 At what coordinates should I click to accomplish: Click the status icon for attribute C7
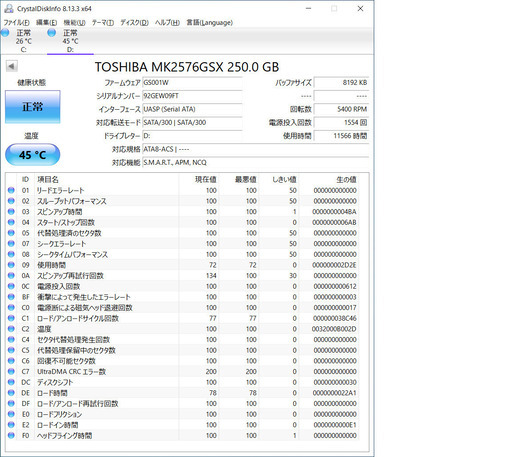[11, 372]
